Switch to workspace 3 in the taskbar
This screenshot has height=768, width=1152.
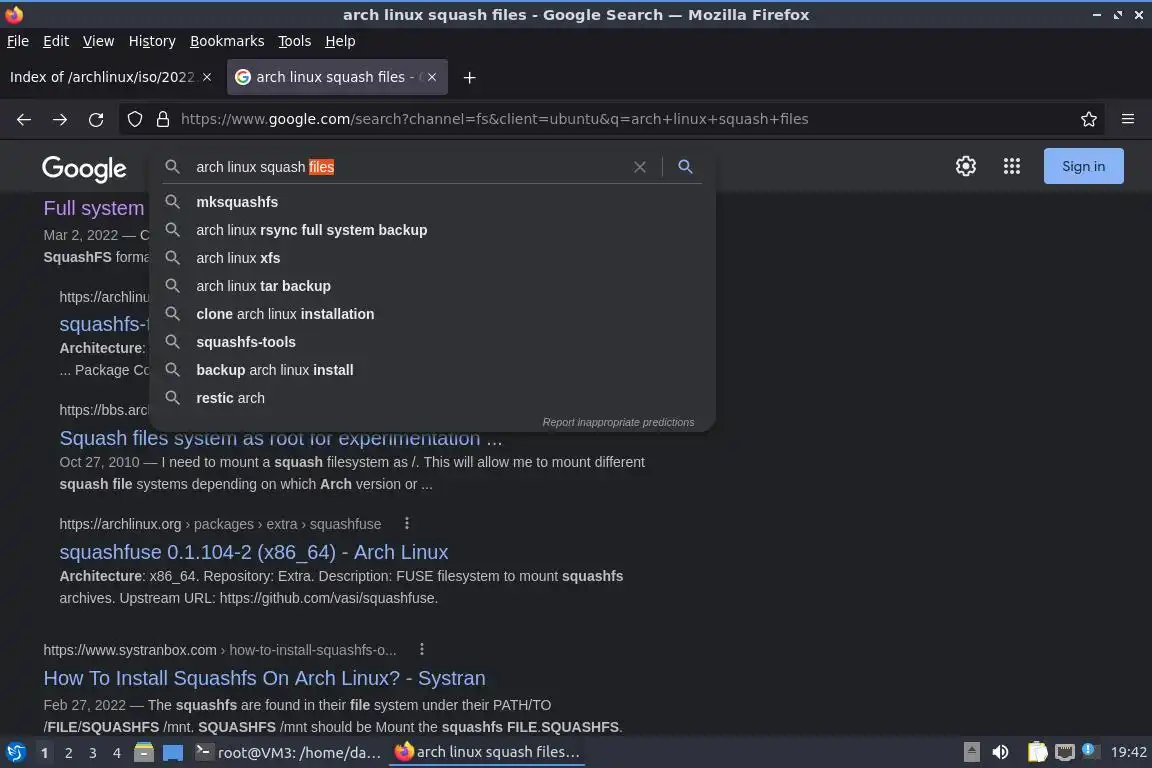(93, 753)
